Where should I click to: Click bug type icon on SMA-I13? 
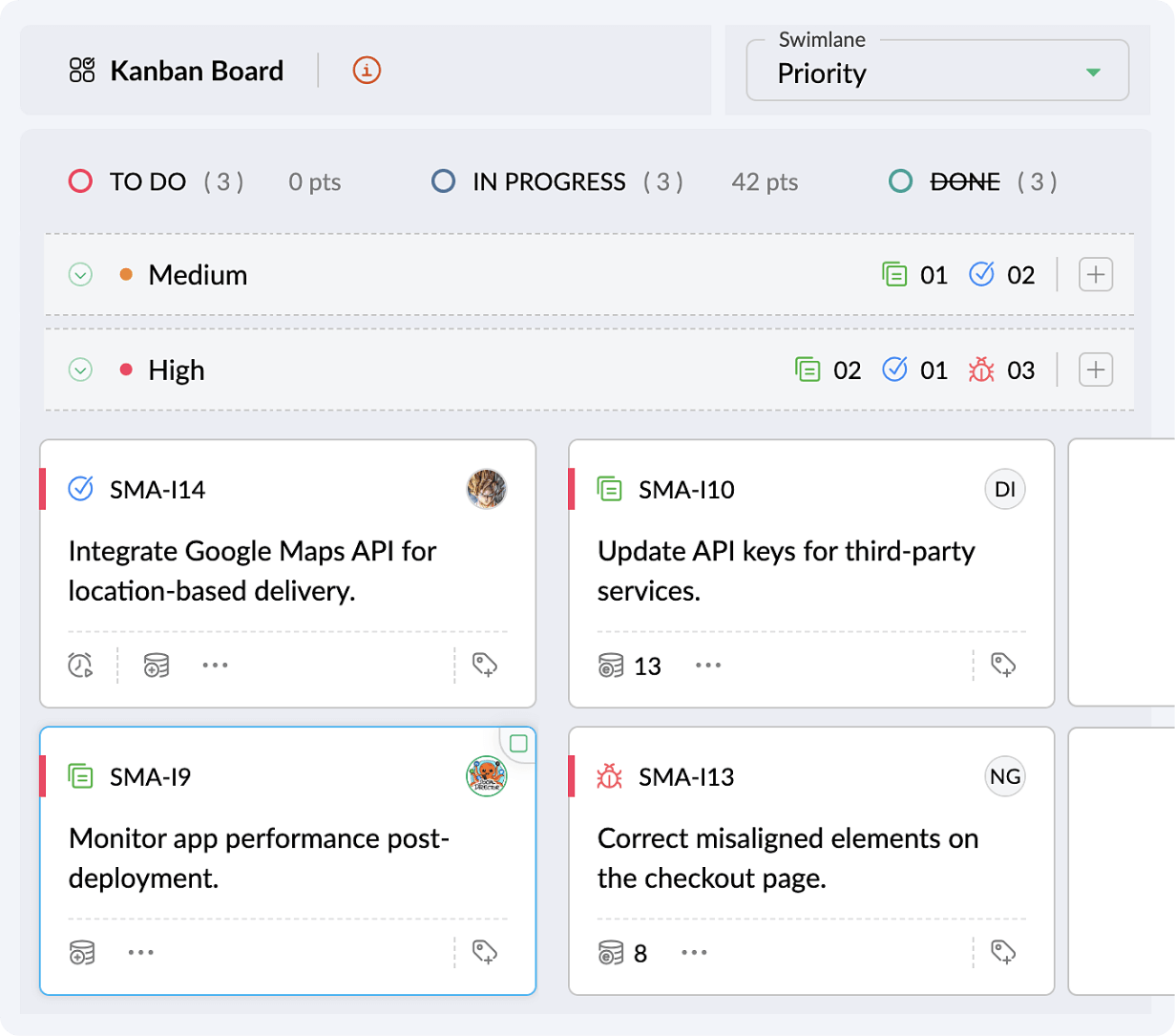[609, 776]
